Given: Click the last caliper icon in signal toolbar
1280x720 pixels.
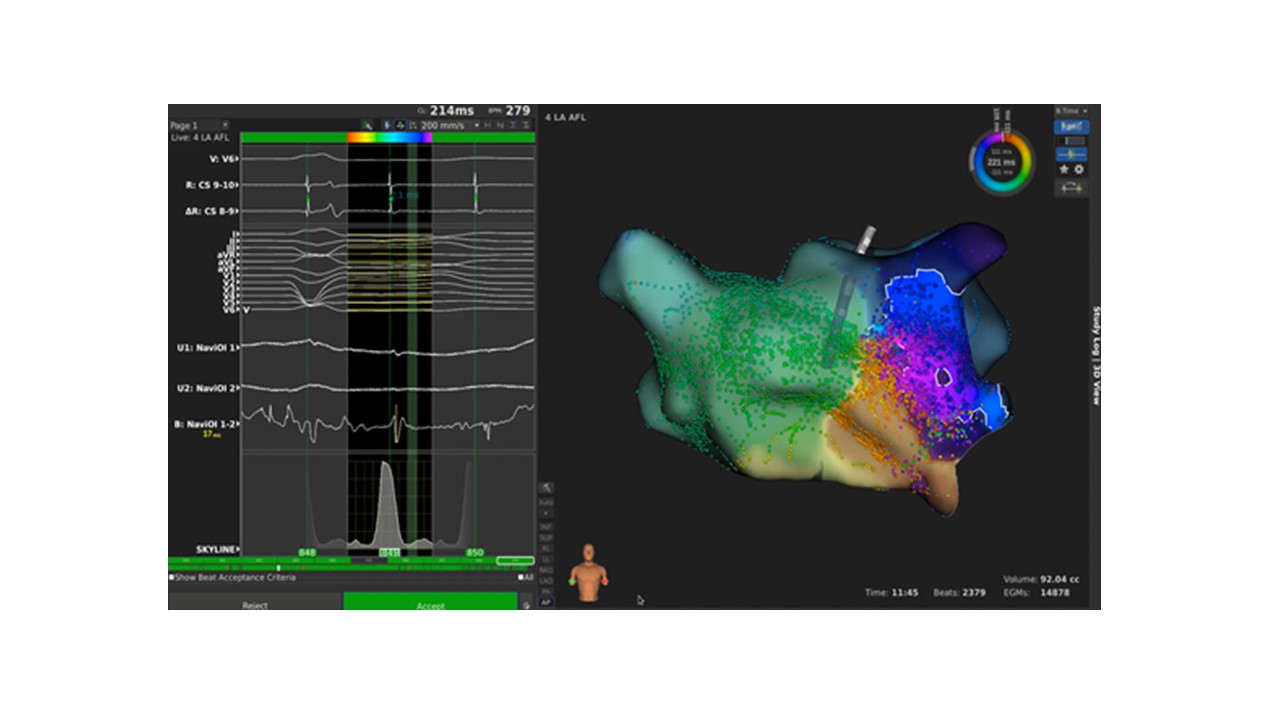Looking at the screenshot, I should [526, 125].
